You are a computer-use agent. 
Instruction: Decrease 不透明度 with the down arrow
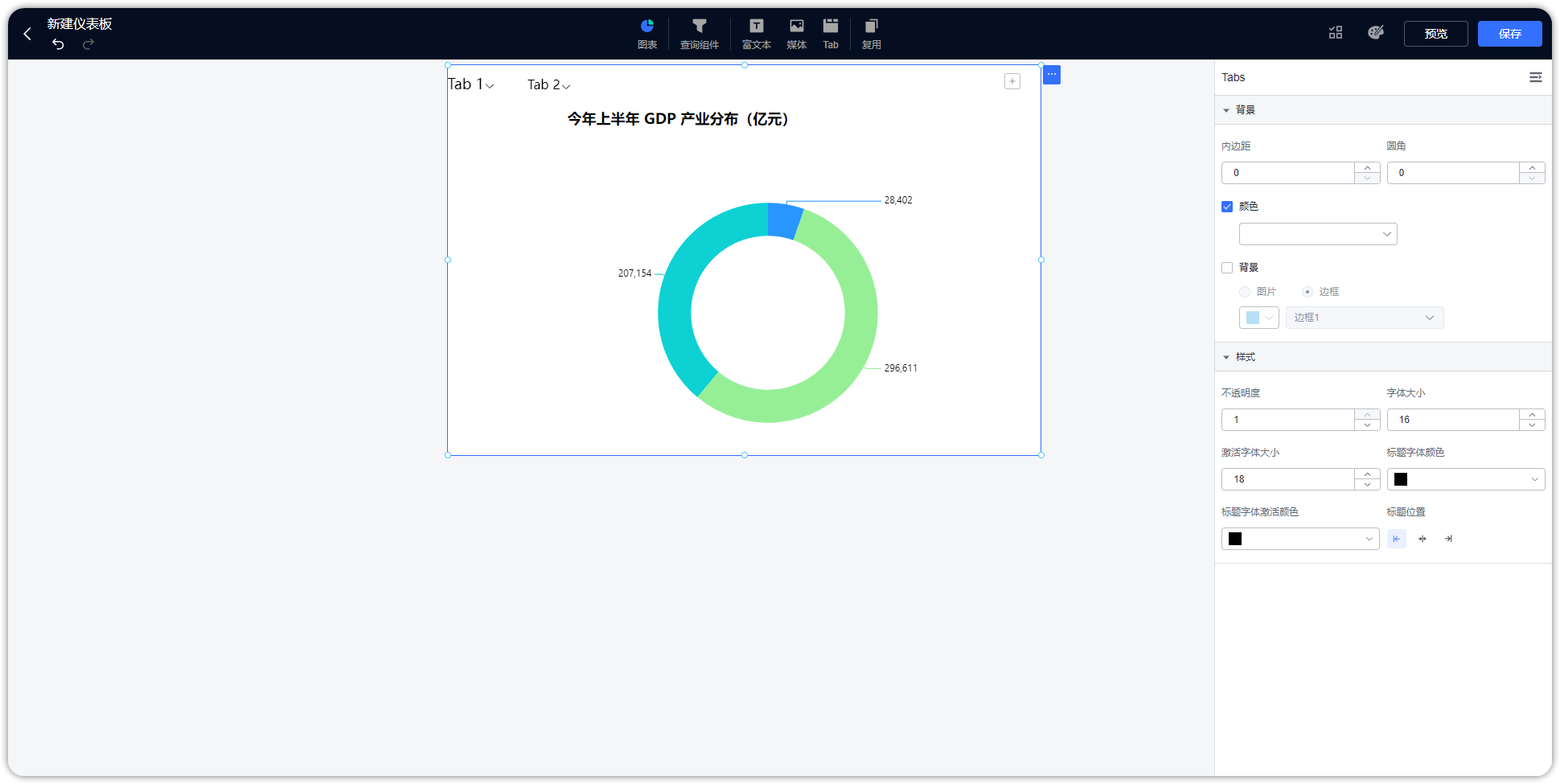[x=1367, y=425]
